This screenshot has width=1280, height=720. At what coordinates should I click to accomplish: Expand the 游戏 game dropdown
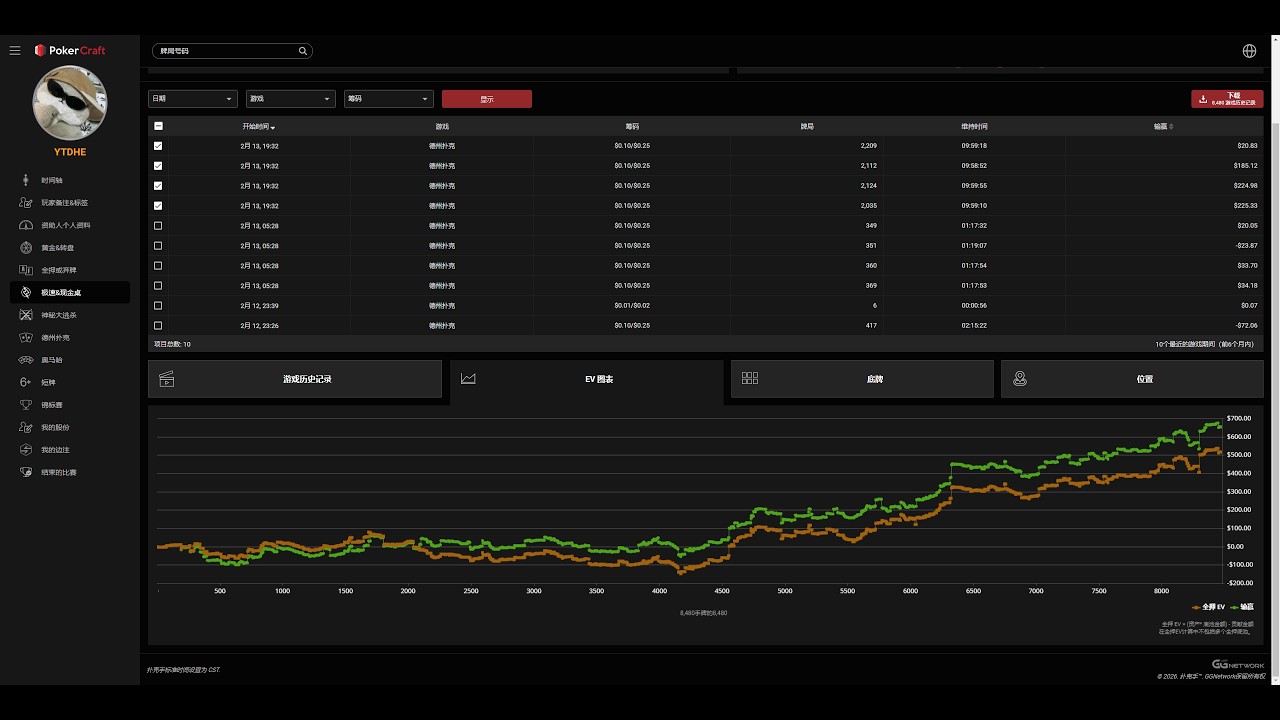point(290,99)
